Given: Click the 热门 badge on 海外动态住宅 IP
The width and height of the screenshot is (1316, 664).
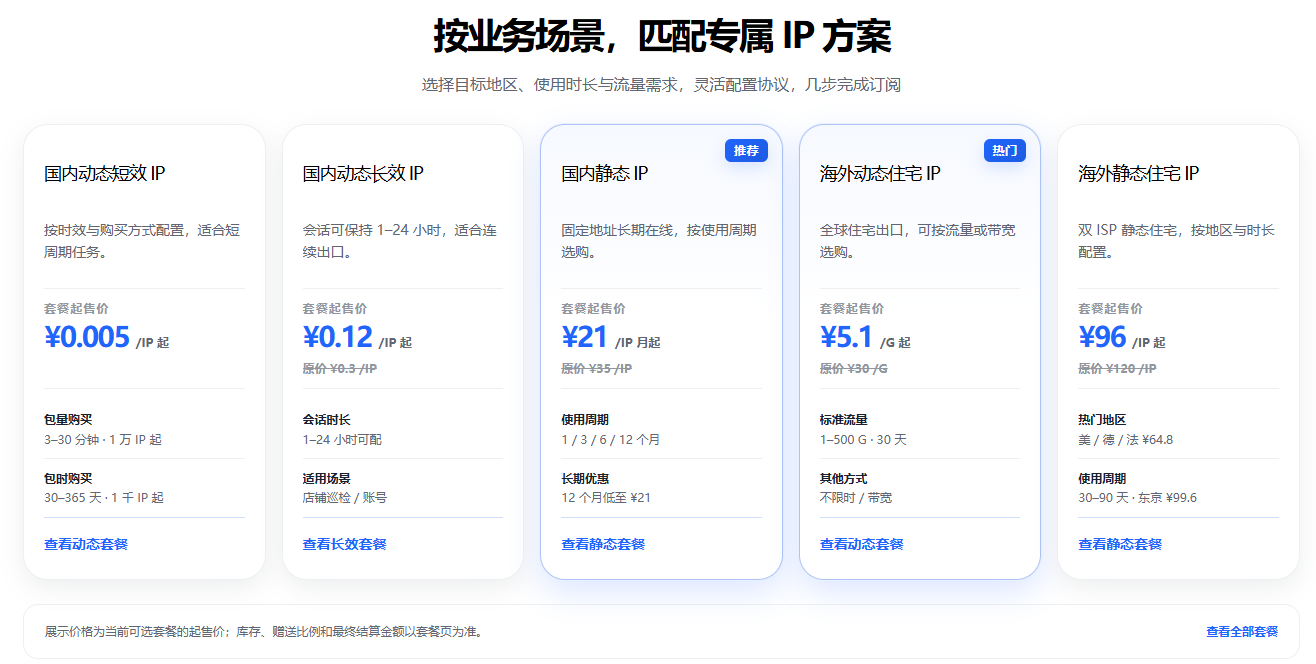Looking at the screenshot, I should [x=1004, y=151].
